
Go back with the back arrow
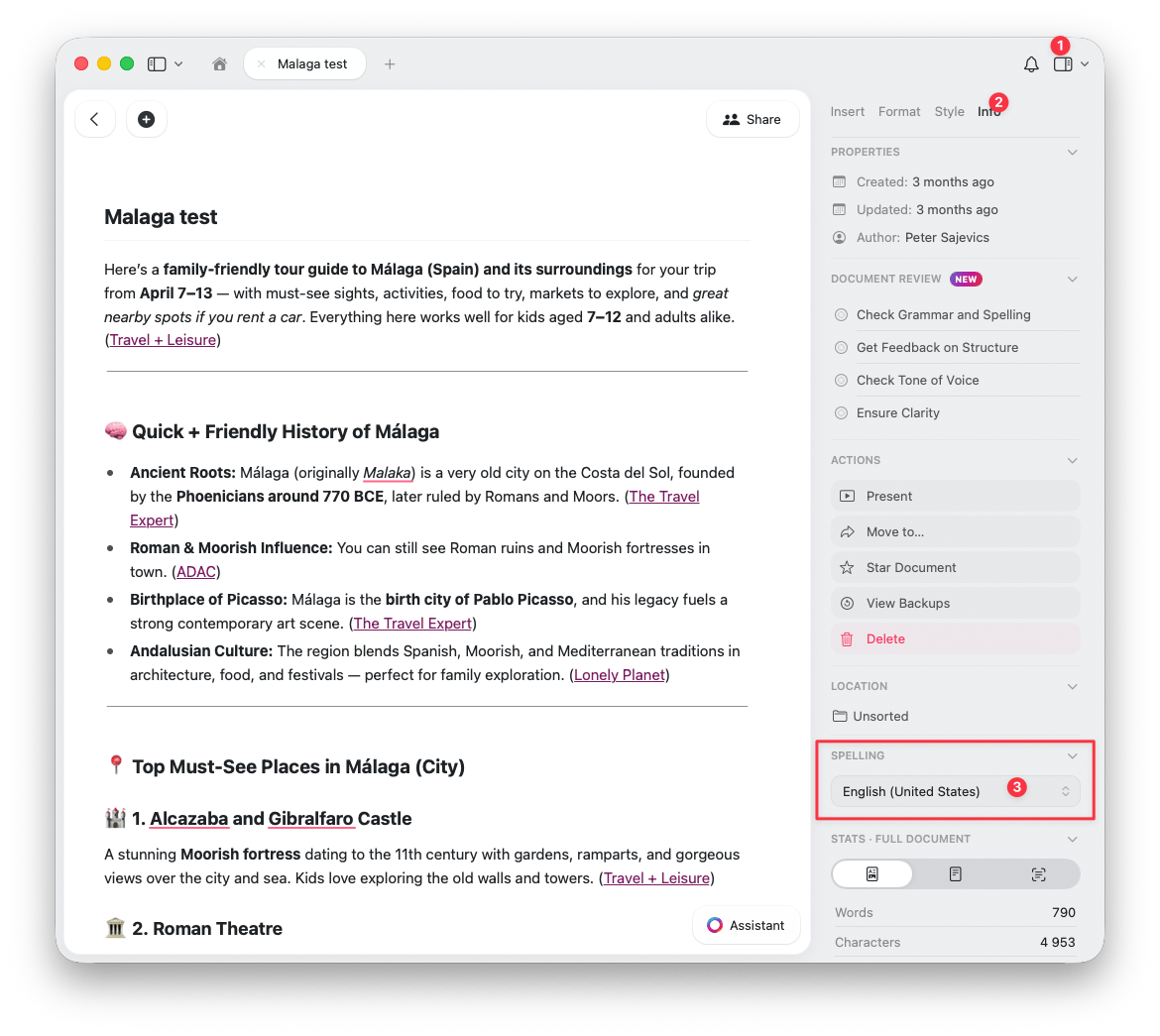point(95,119)
